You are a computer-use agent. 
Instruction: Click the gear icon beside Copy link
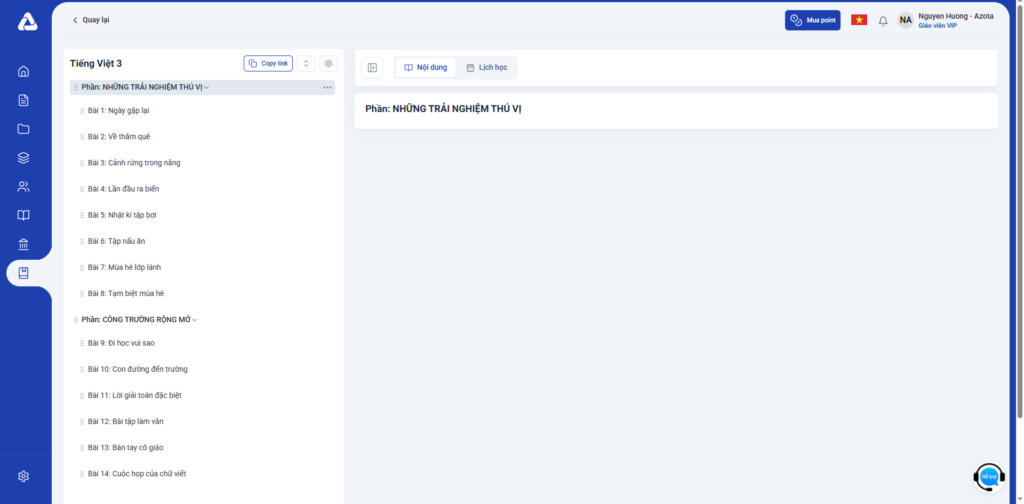(x=328, y=64)
